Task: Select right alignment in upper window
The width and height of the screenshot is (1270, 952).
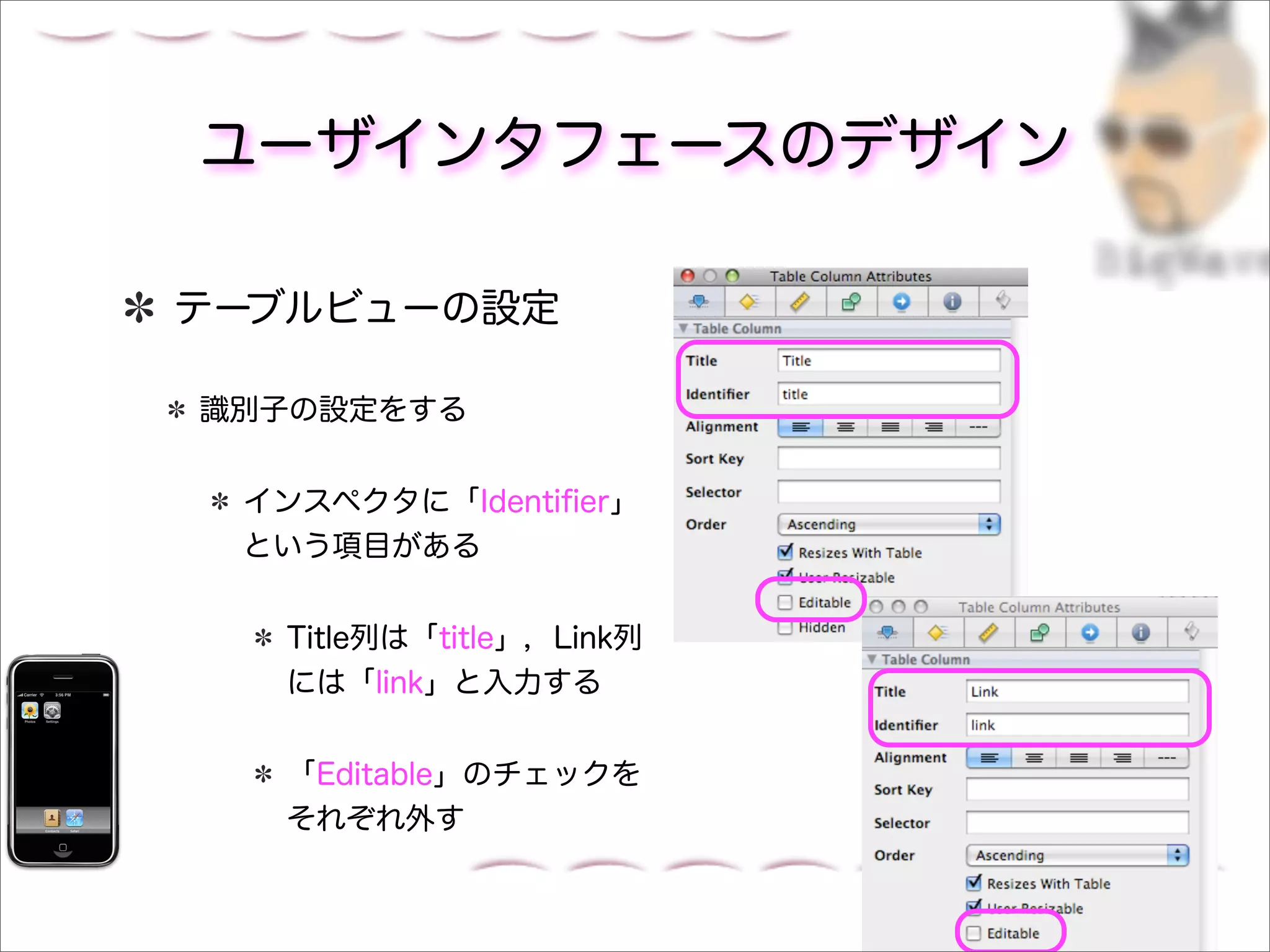Action: tap(934, 427)
